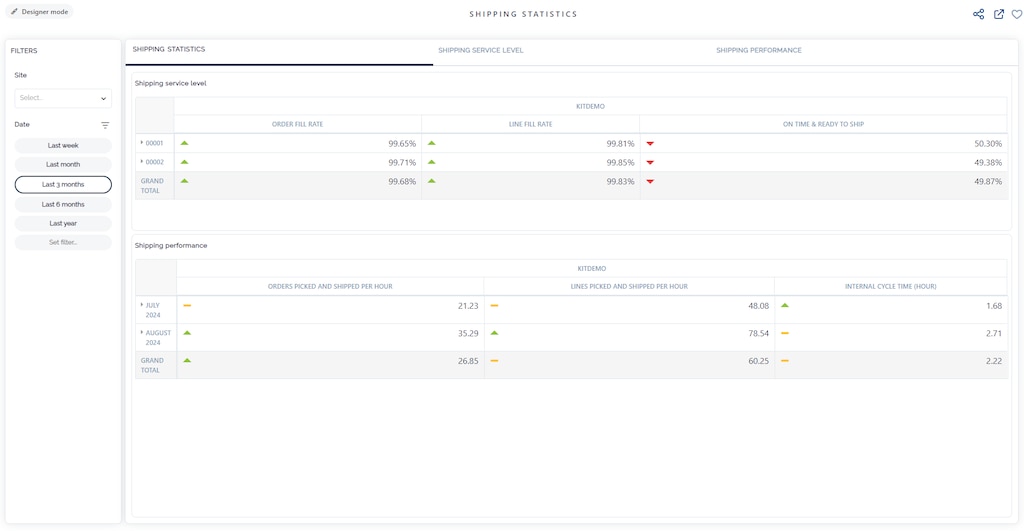The height and width of the screenshot is (531, 1024).
Task: Click the Date filter options icon
Action: pos(105,125)
